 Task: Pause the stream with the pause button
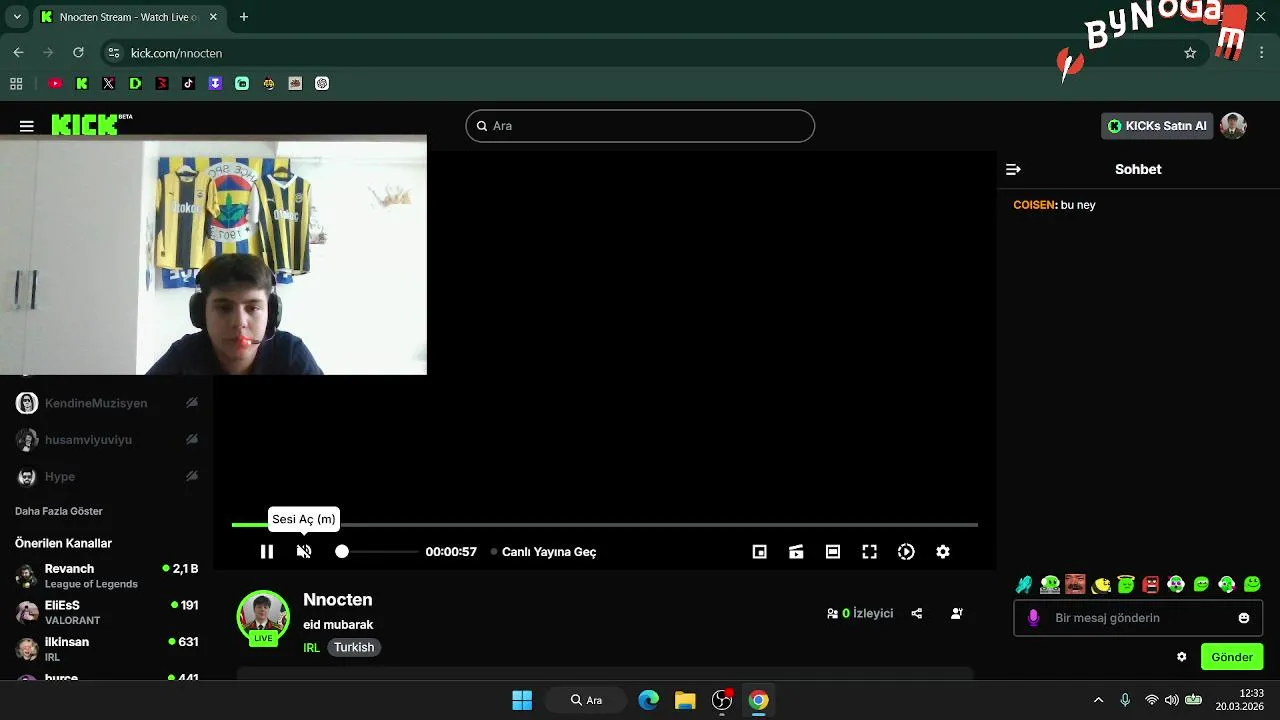tap(267, 552)
